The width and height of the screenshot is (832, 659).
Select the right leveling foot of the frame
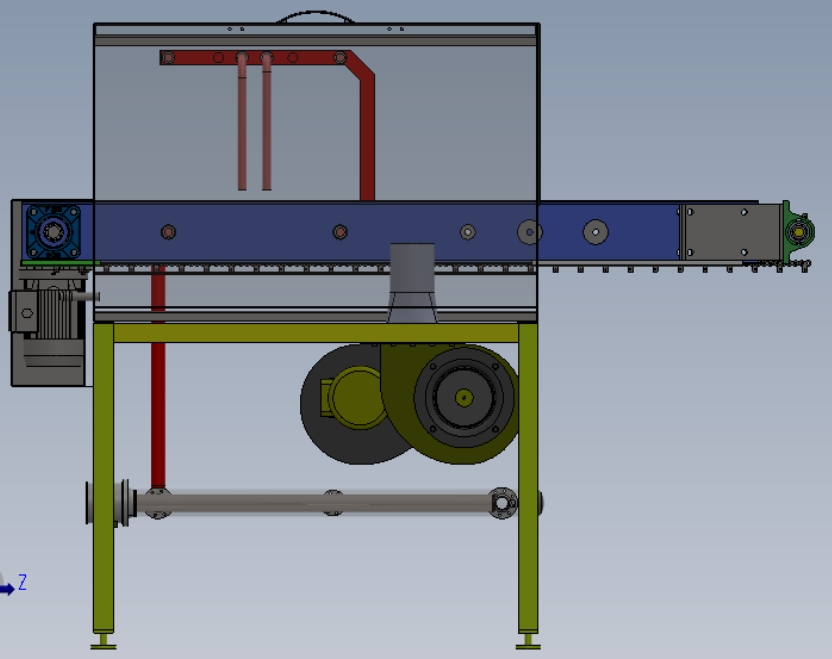(528, 641)
